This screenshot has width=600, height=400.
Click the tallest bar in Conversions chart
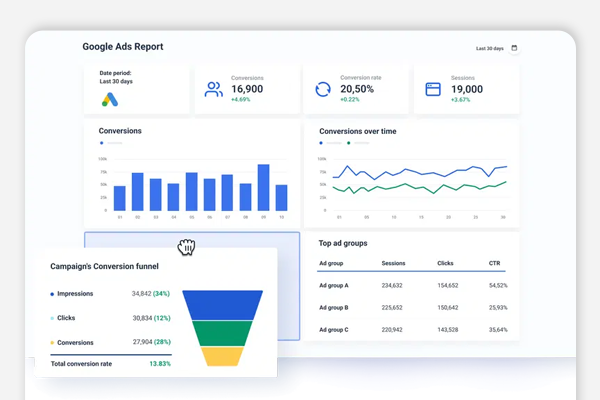[263, 188]
